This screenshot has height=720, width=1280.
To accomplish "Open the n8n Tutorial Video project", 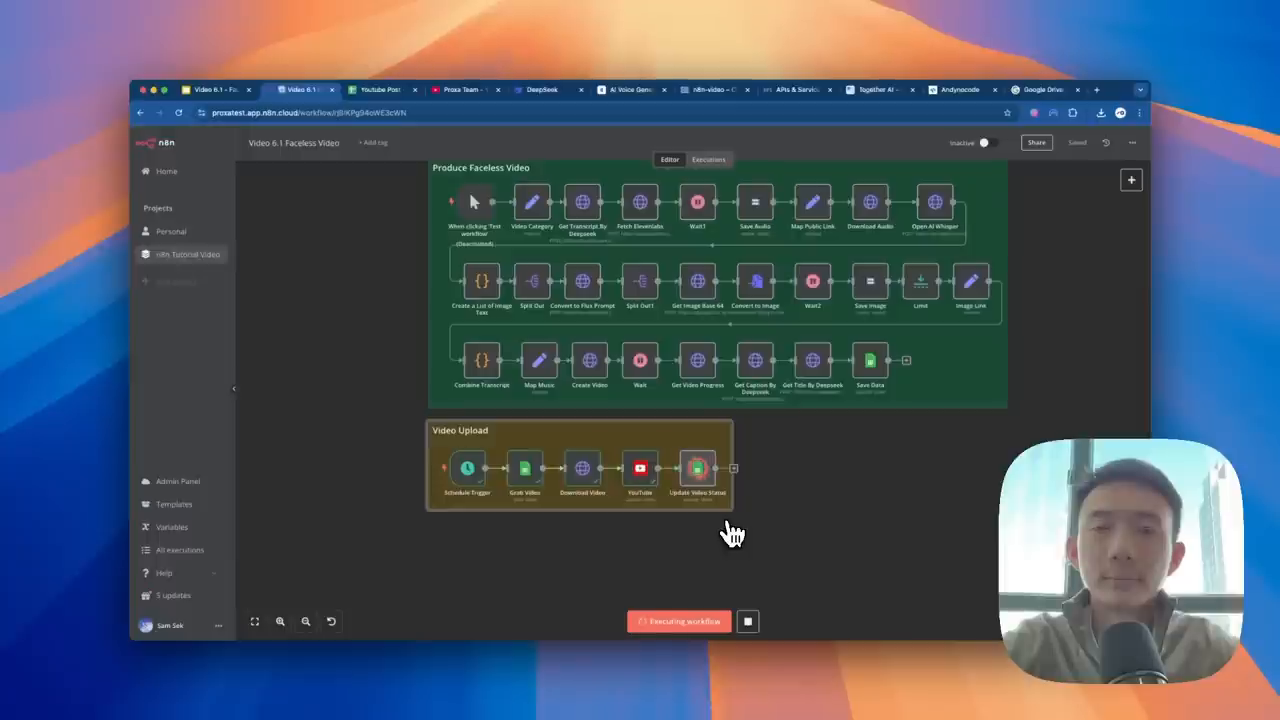I will coord(181,254).
